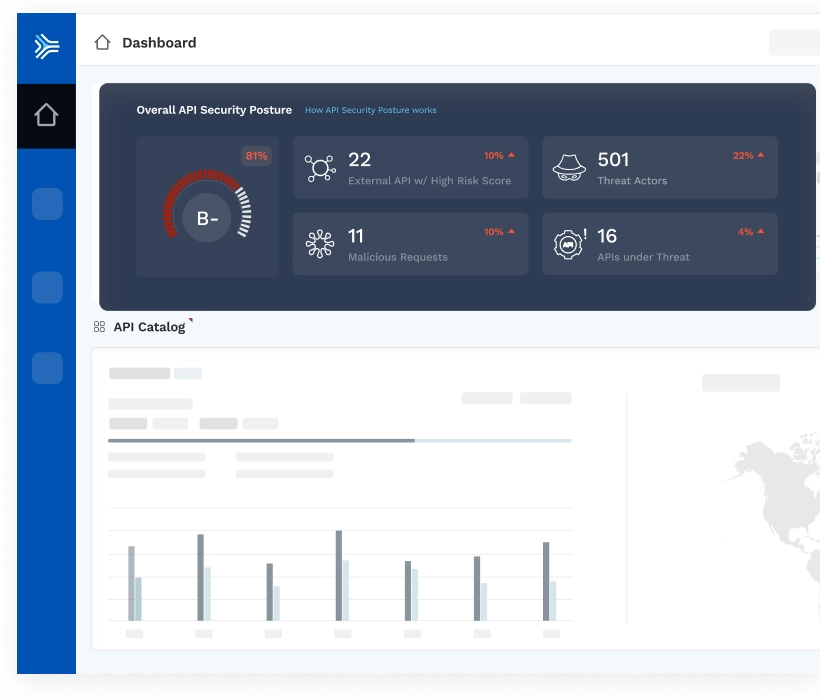This screenshot has height=700, width=820.
Task: Select the third sidebar menu item
Action: click(x=47, y=287)
